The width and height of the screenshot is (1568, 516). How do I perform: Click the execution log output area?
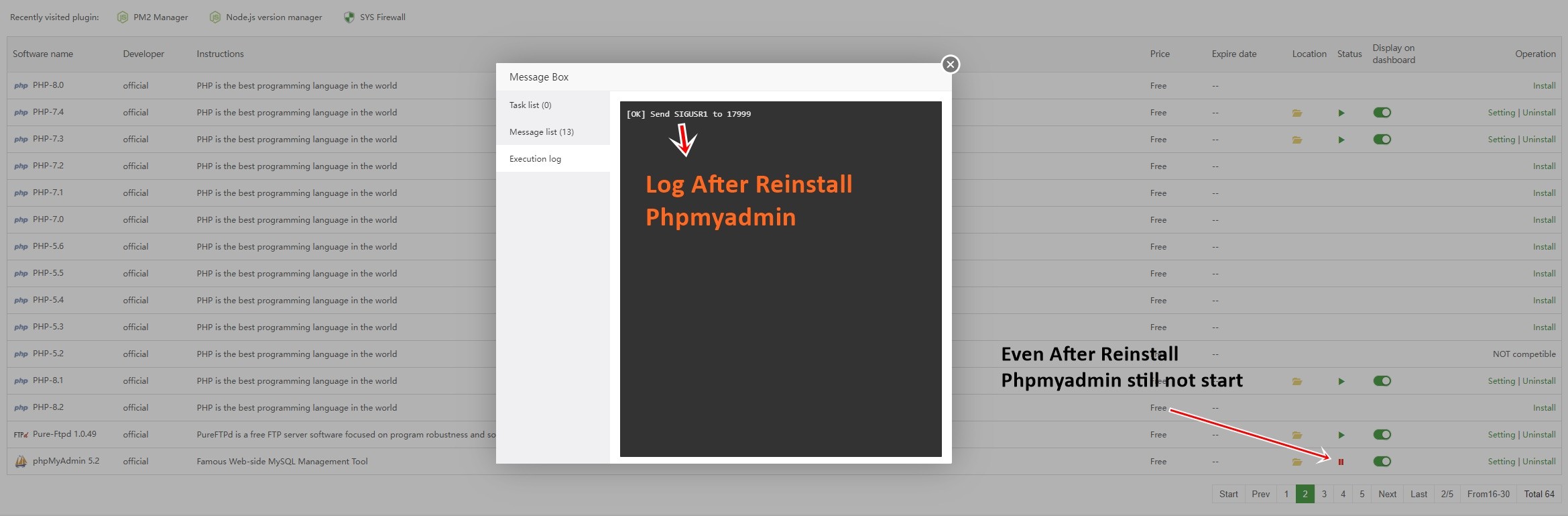click(780, 279)
